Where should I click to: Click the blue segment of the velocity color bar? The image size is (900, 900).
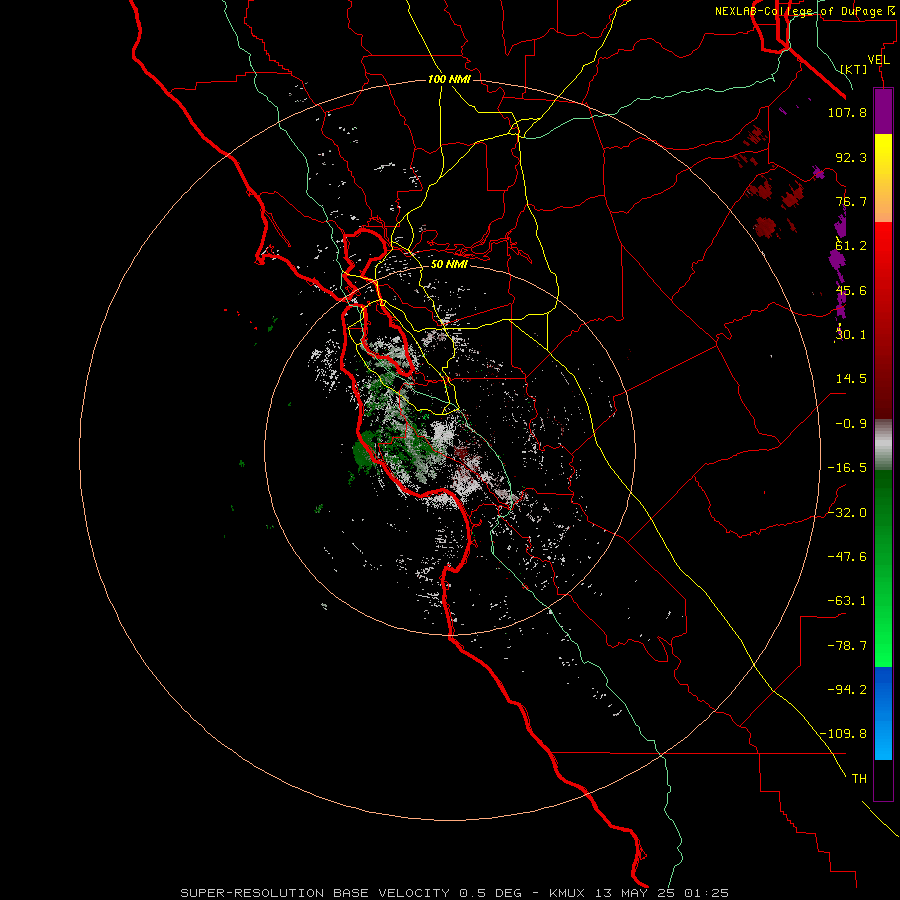pos(883,713)
